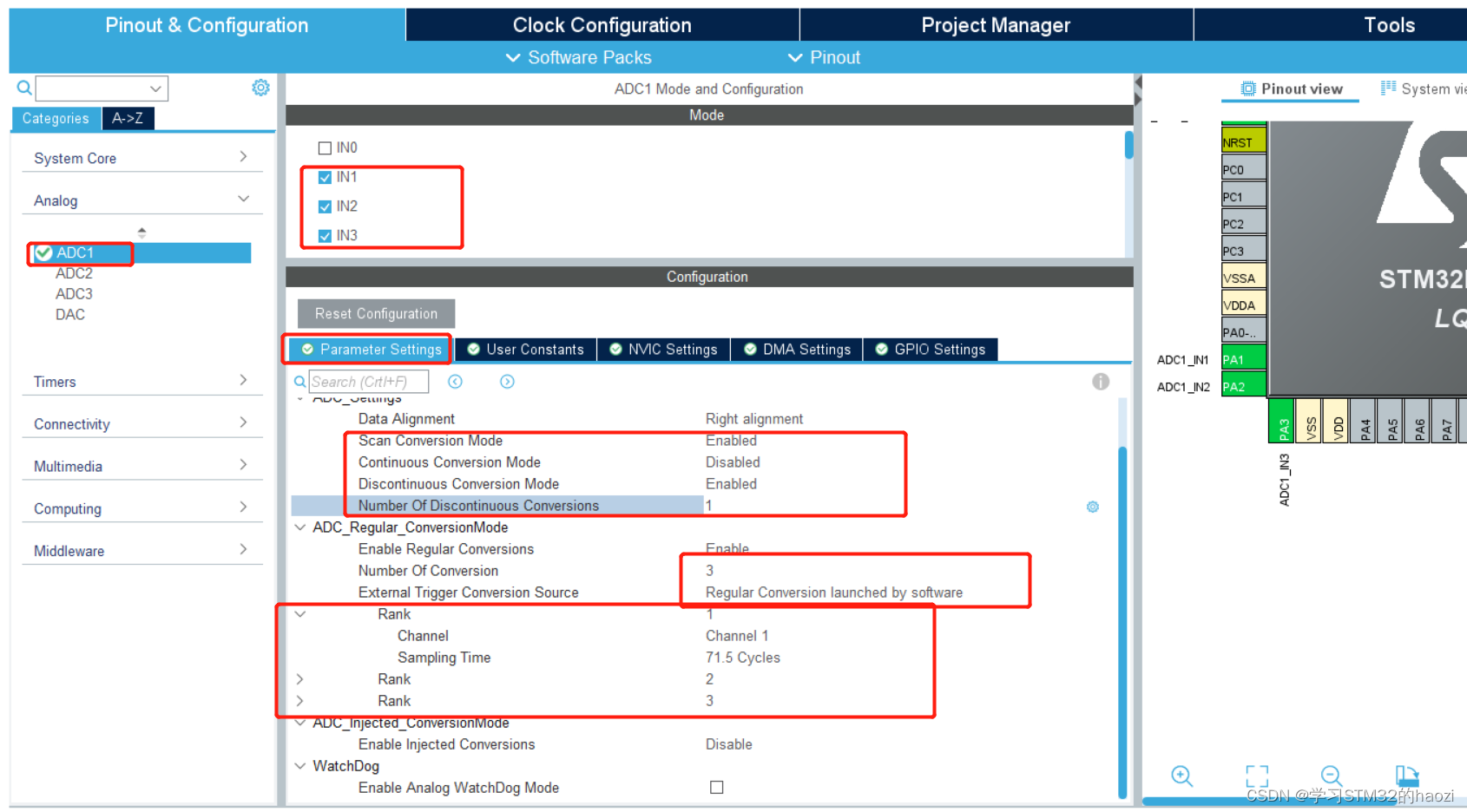
Task: Click the PA4 pin
Action: coord(1364,421)
